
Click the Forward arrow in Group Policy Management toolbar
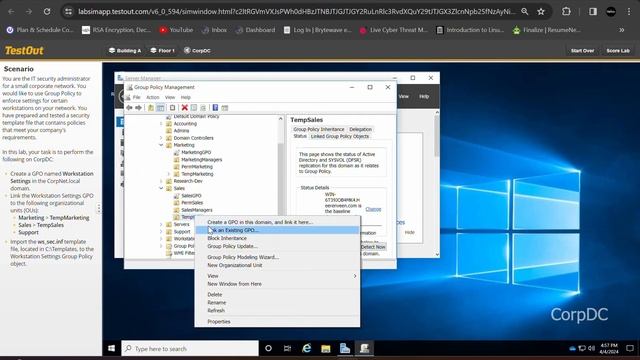(x=138, y=108)
